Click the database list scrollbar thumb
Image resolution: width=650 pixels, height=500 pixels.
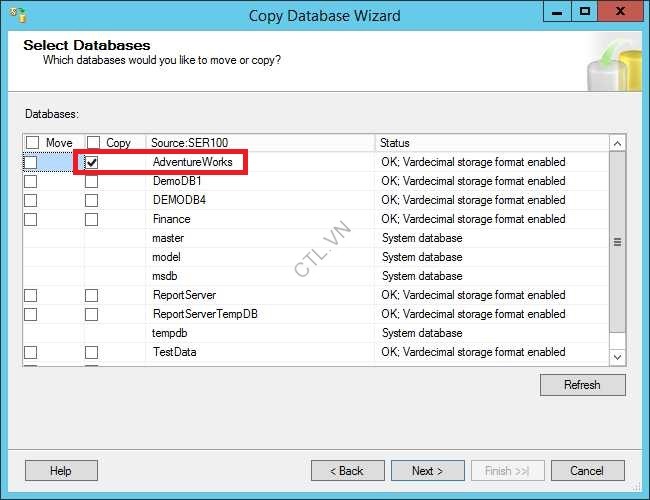pyautogui.click(x=617, y=243)
